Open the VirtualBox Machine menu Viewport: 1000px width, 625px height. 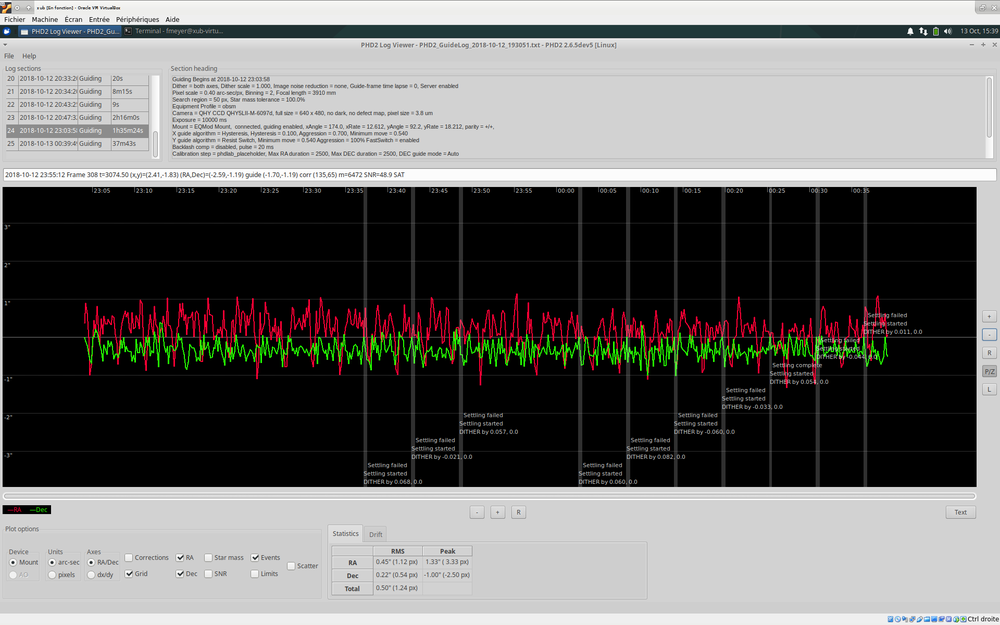point(45,19)
